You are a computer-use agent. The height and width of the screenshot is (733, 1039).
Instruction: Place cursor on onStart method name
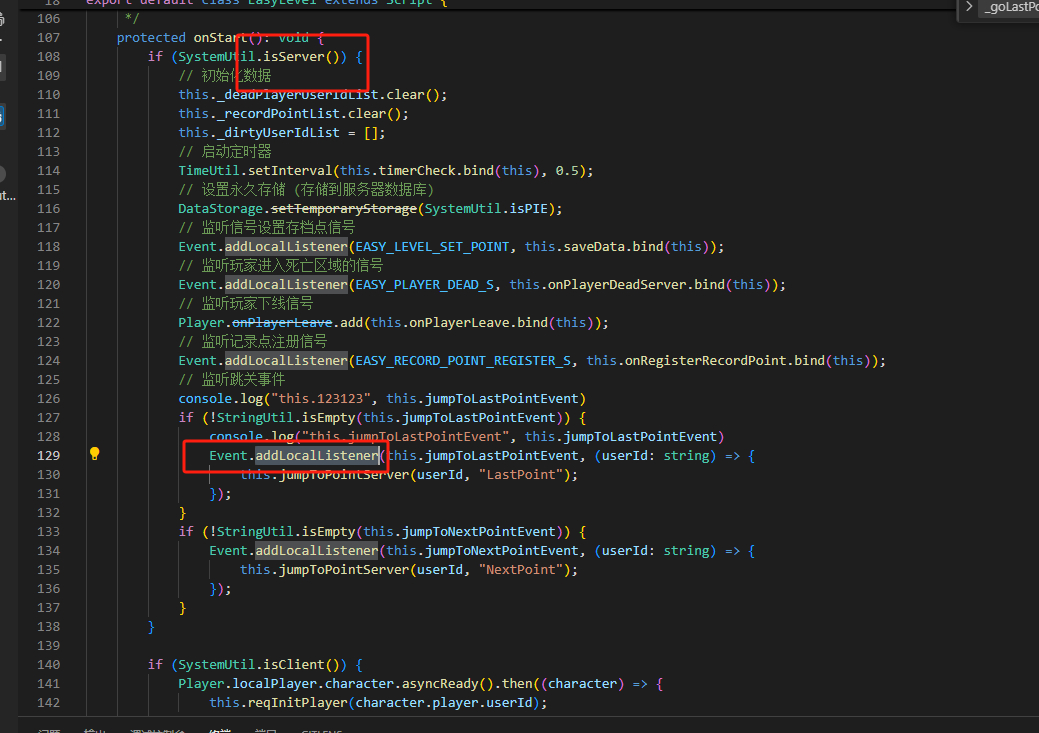(220, 38)
